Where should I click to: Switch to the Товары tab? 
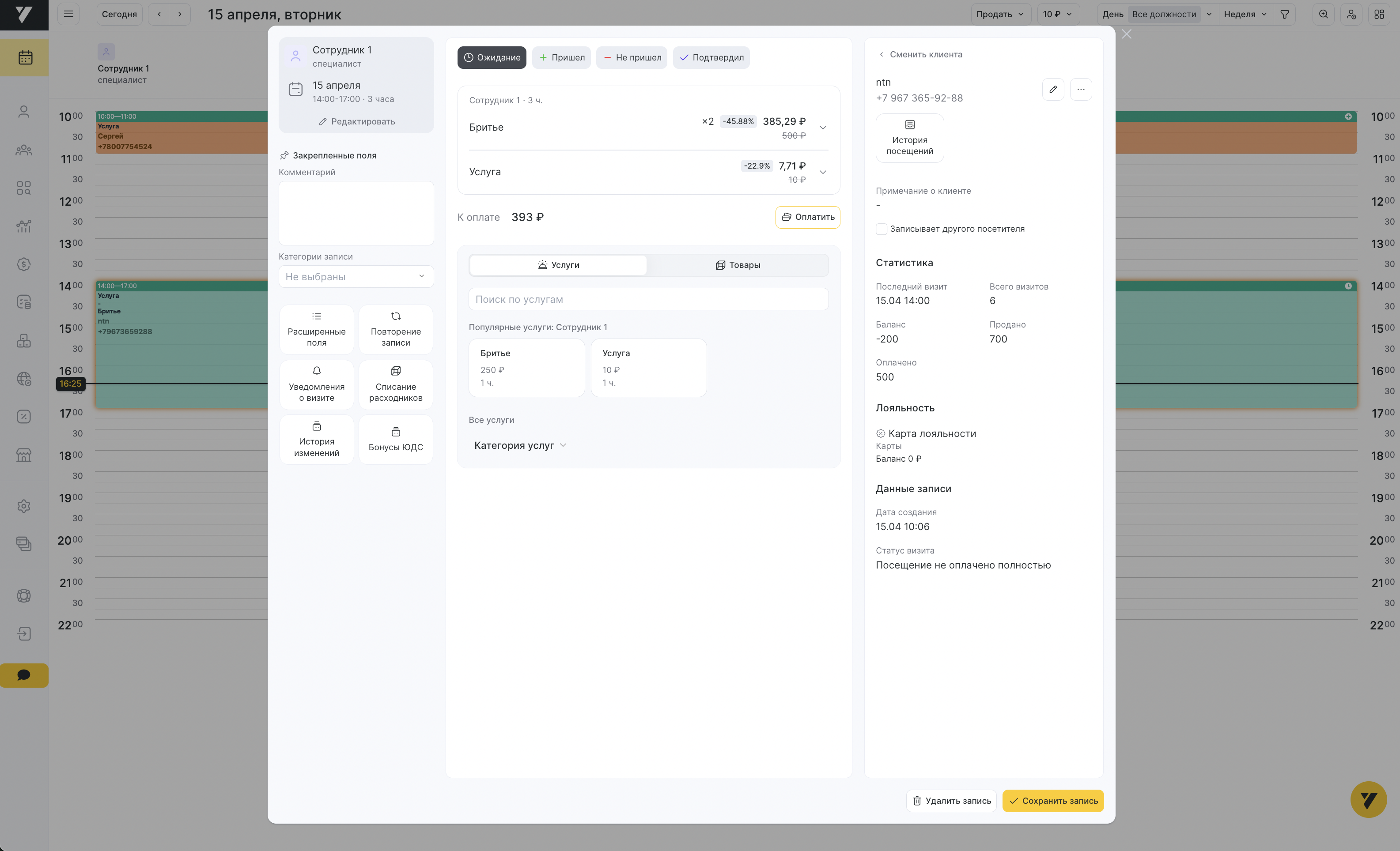point(737,265)
